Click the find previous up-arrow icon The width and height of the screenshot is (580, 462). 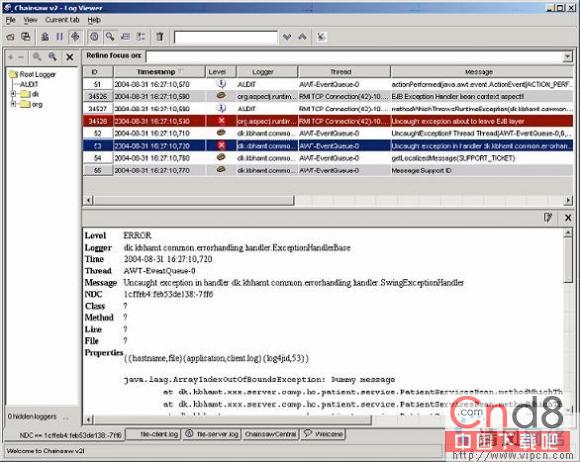[302, 37]
